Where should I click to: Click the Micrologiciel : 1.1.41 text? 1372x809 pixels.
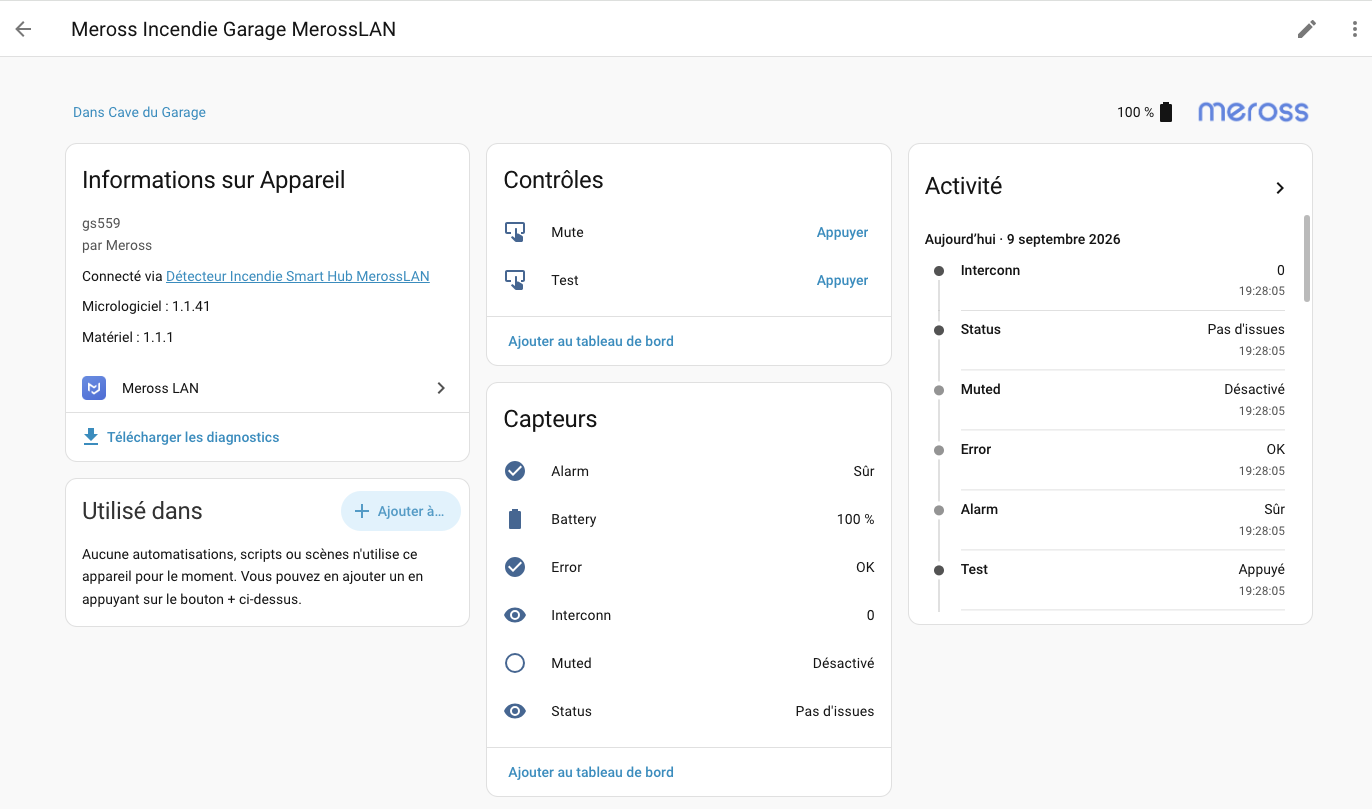tap(146, 306)
